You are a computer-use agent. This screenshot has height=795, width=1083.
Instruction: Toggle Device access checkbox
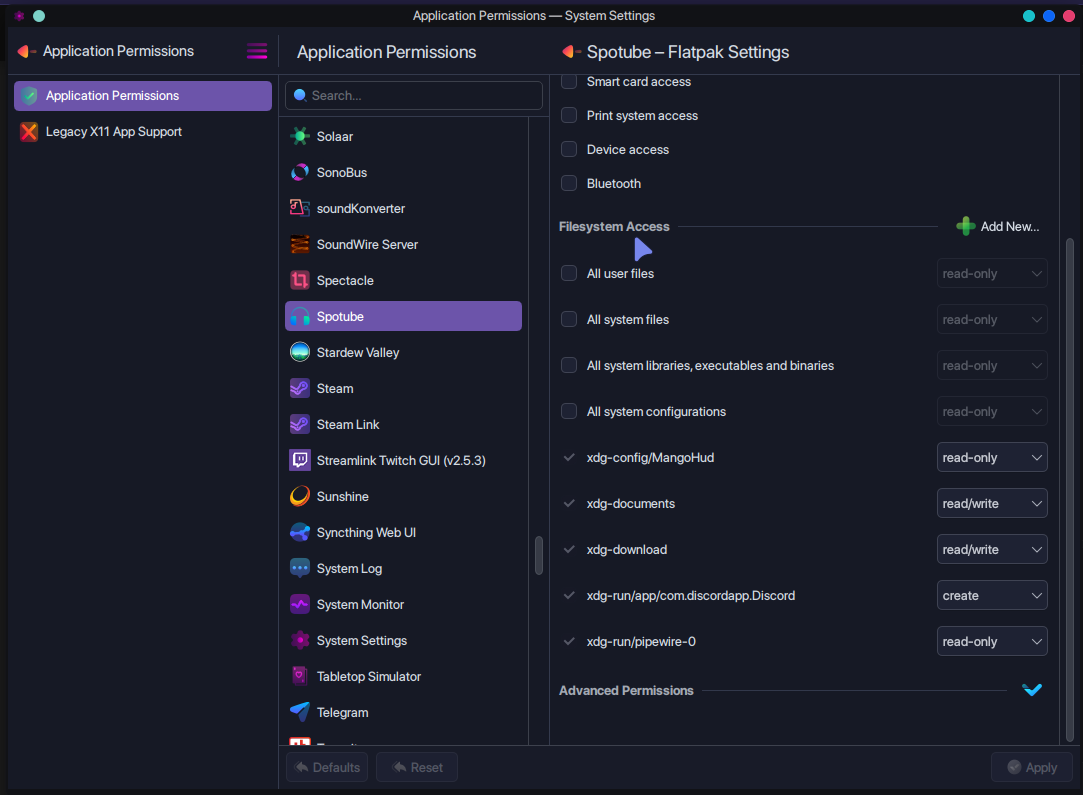pos(569,149)
